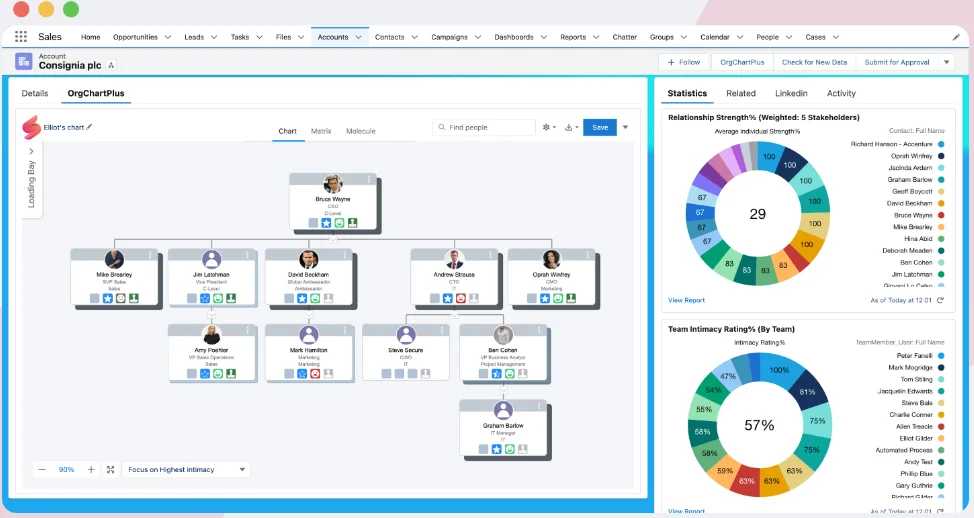Open Bruce Wayne card three-dot menu
Viewport: 974px width, 518px height.
pos(369,179)
